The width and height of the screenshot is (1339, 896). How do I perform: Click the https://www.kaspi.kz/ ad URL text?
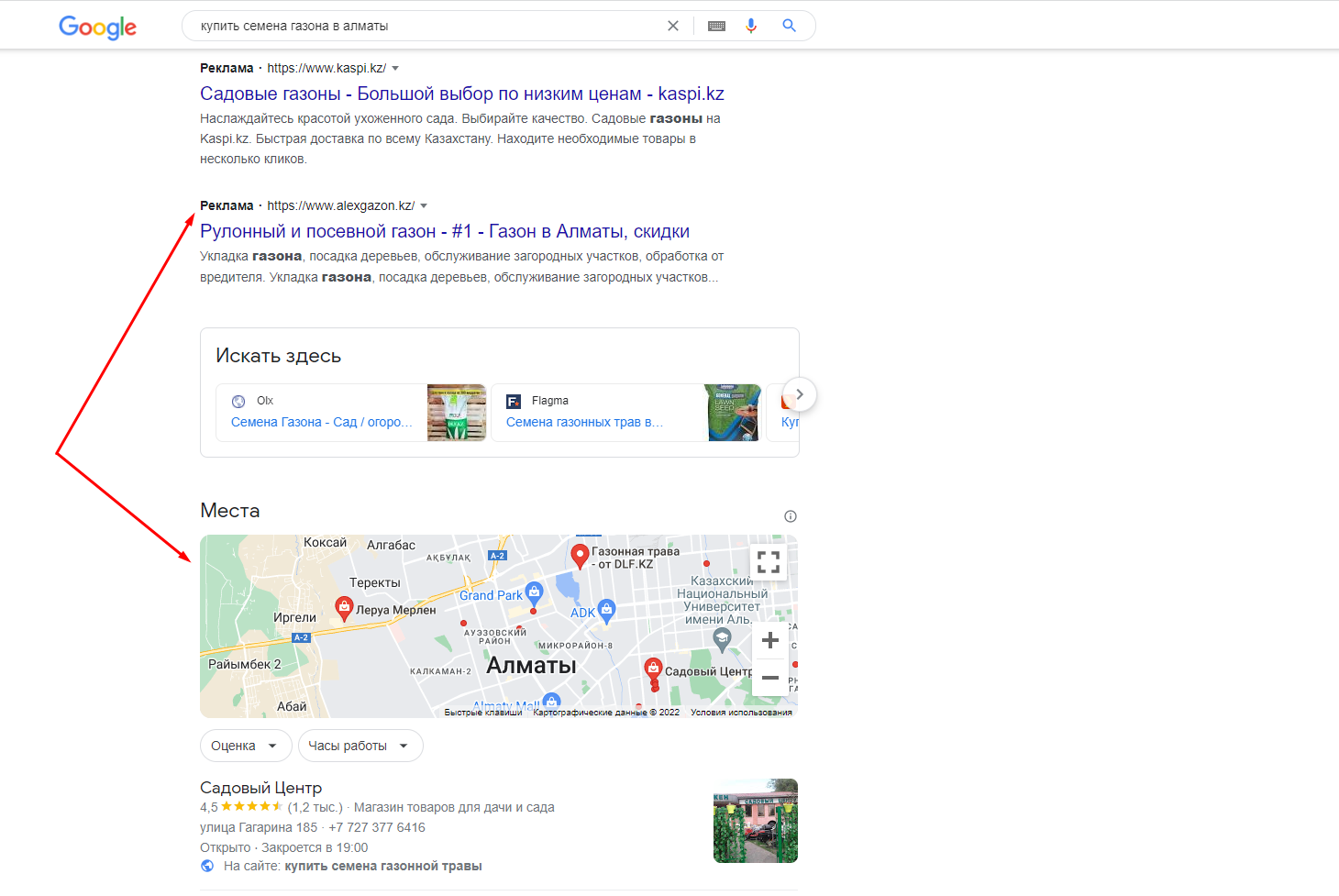point(326,68)
